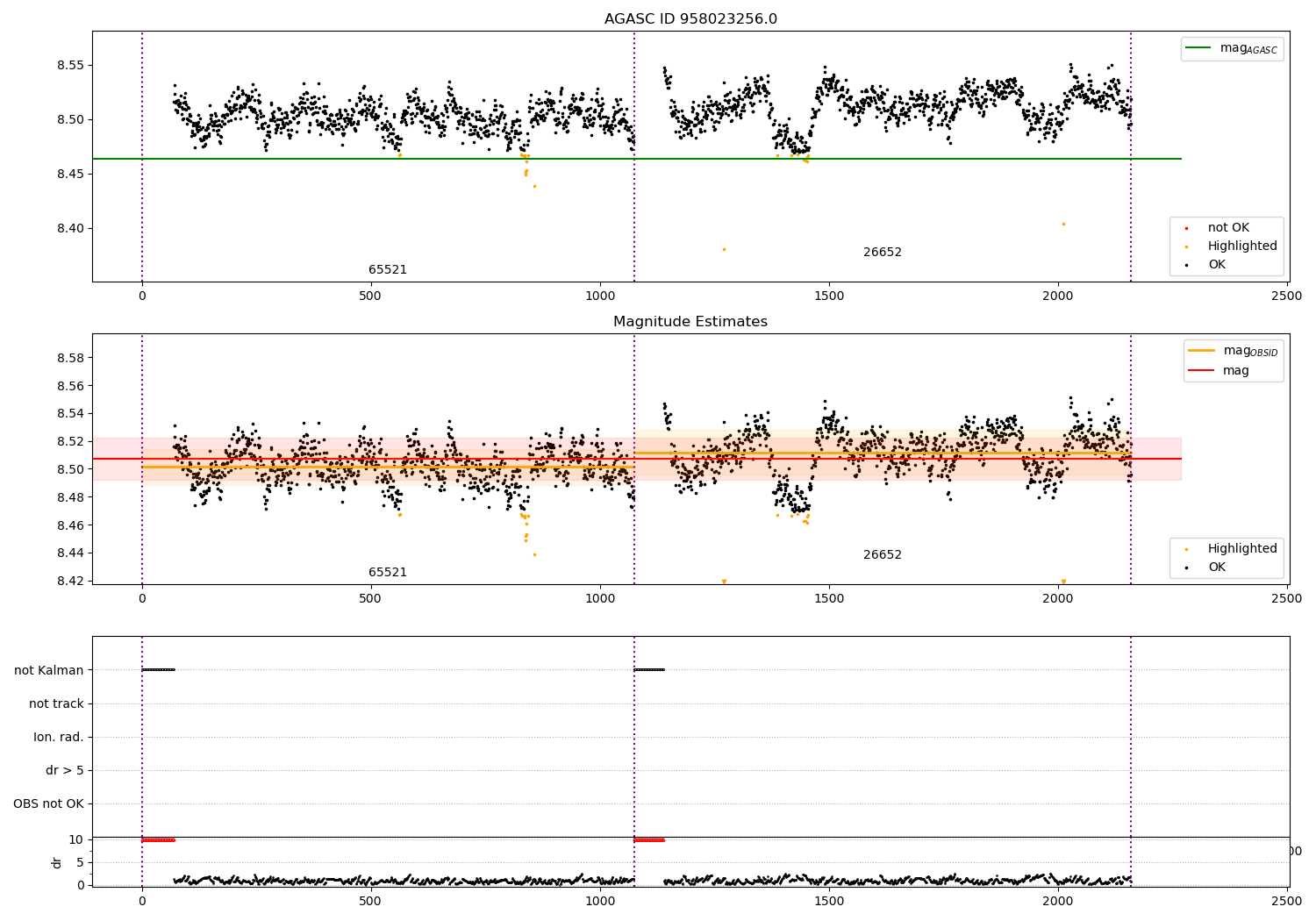
Task: Click obsid label 65521 in the AGASC plot
Action: tap(388, 270)
